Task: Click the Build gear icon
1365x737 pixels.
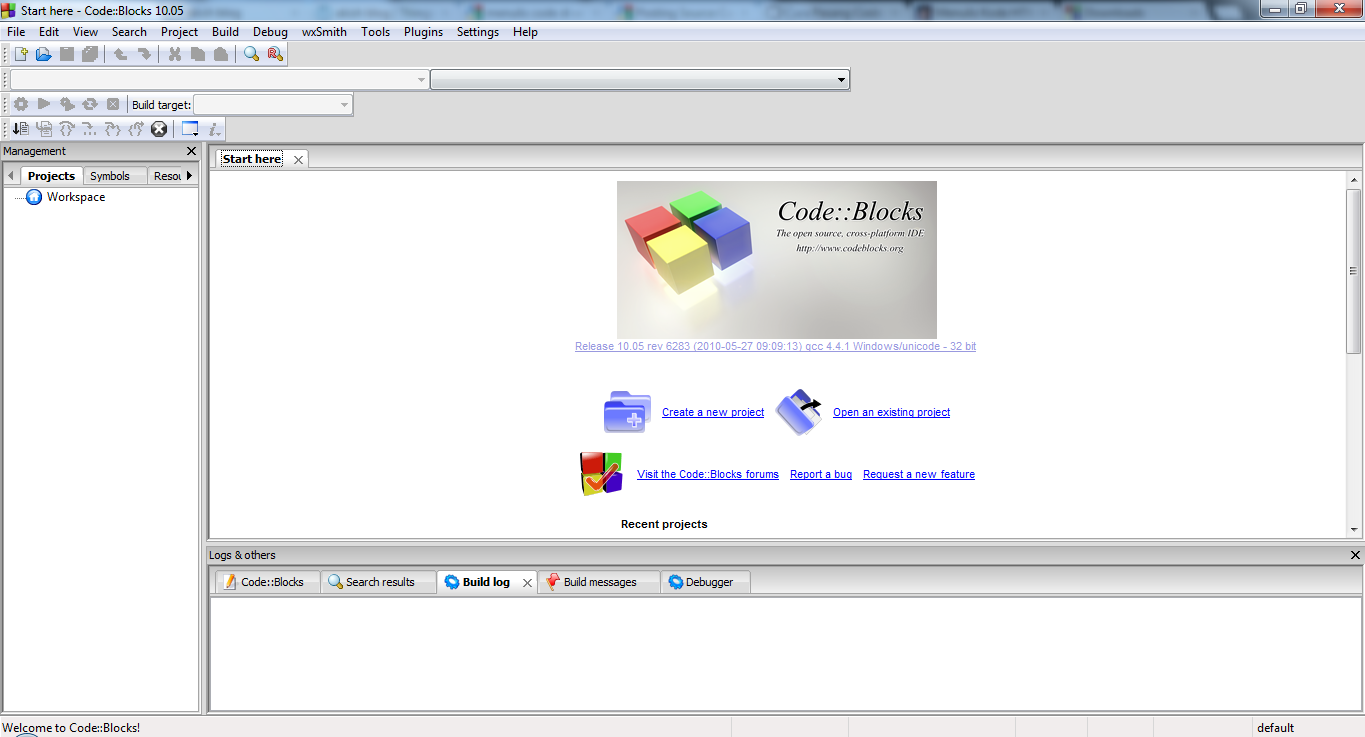Action: 21,104
